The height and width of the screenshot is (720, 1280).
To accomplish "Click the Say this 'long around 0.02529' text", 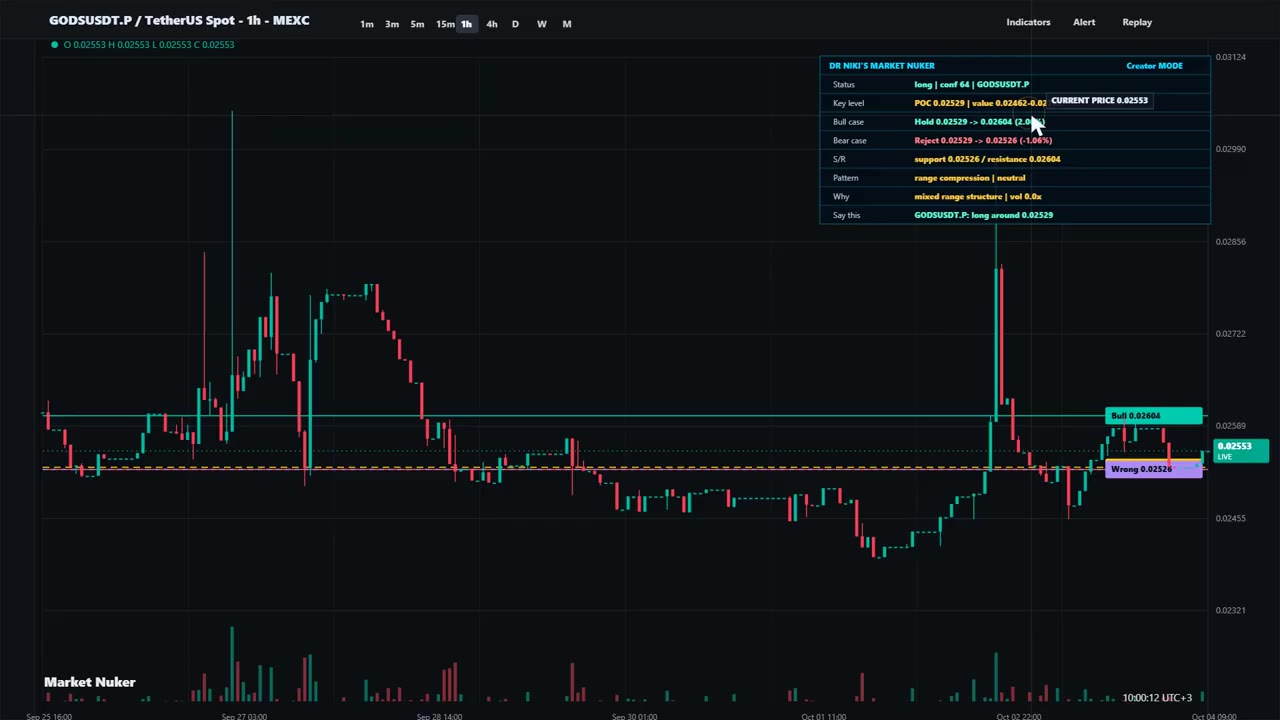I will (983, 215).
